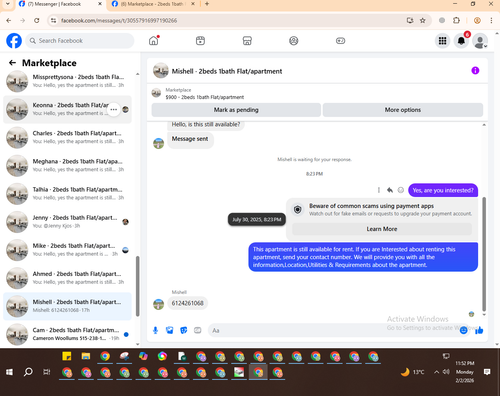Choose a sticker from the composer

[184, 330]
